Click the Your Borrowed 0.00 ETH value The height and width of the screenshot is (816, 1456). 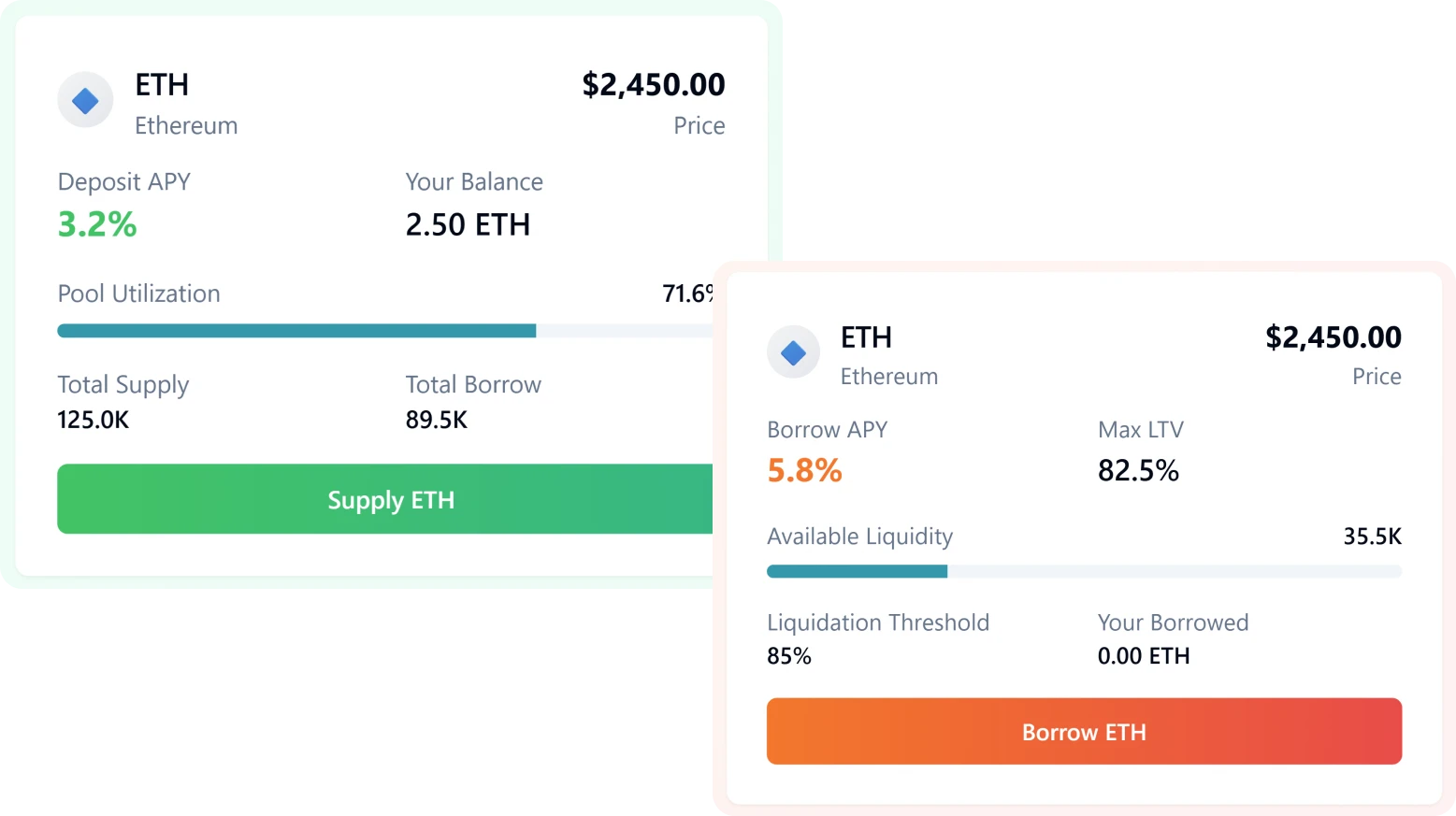click(1143, 656)
